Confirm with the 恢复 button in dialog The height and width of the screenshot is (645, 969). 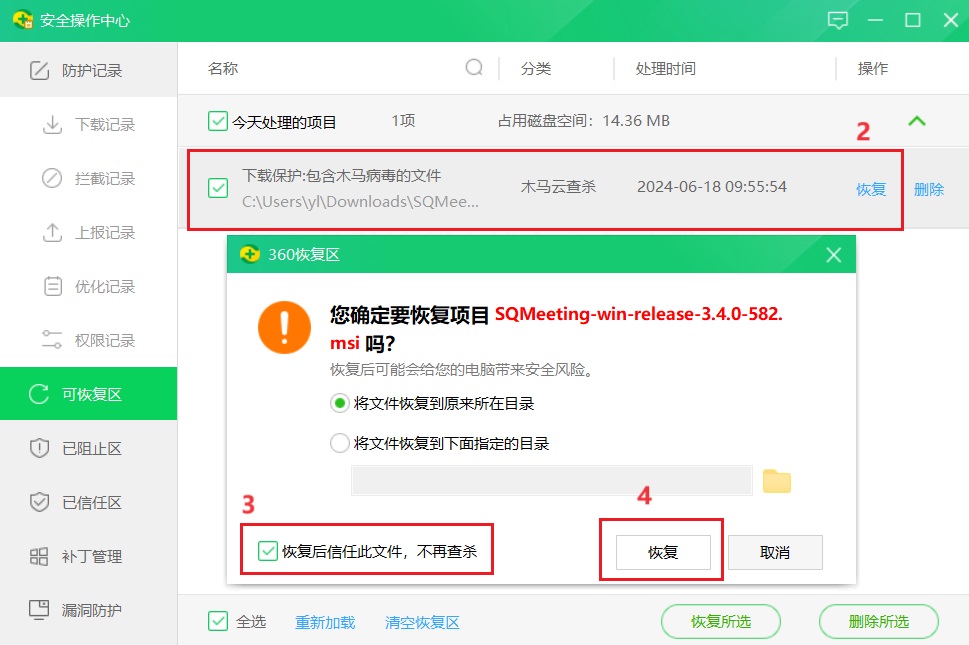point(663,552)
